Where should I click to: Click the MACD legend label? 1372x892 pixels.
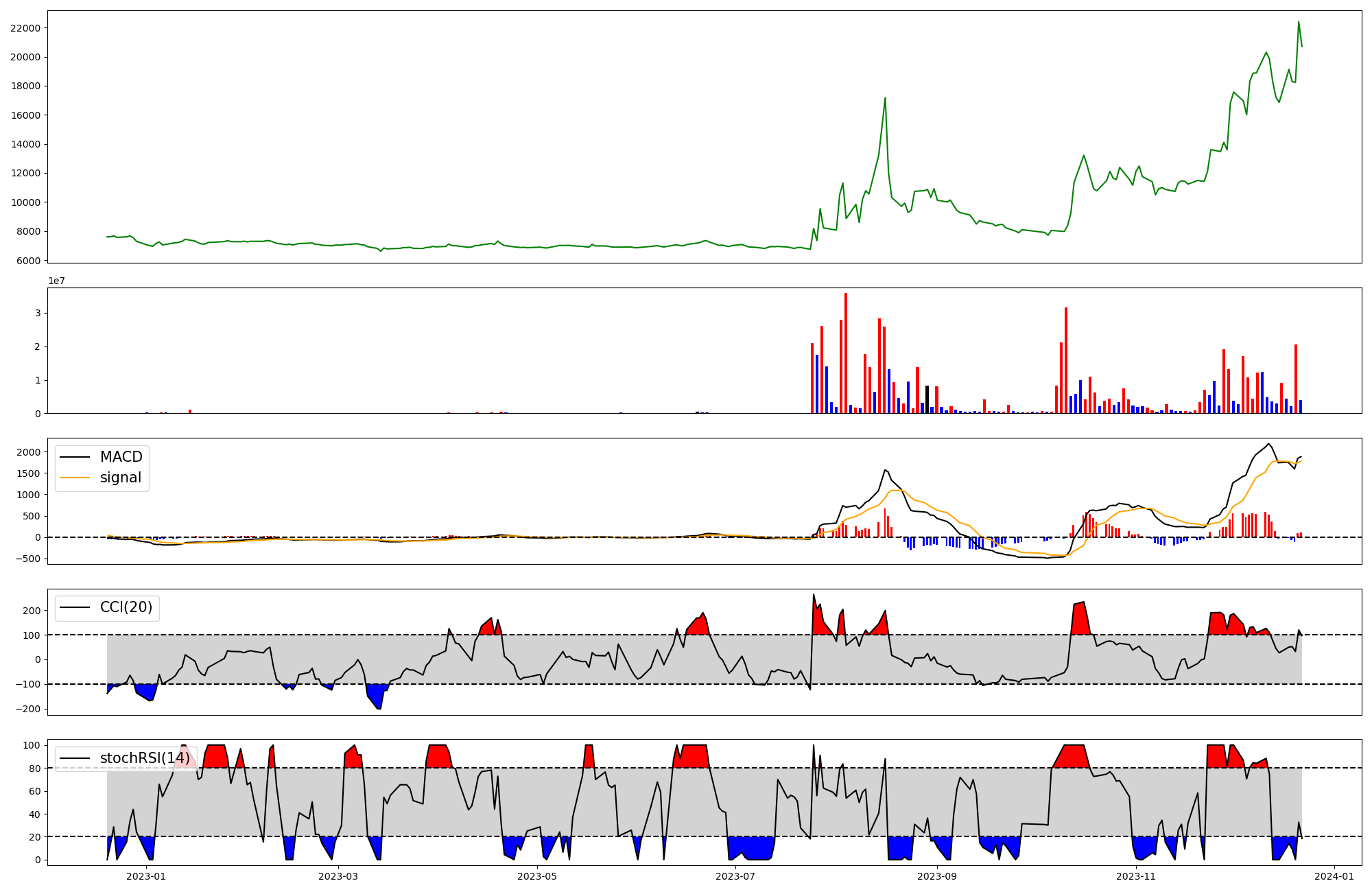pos(121,457)
